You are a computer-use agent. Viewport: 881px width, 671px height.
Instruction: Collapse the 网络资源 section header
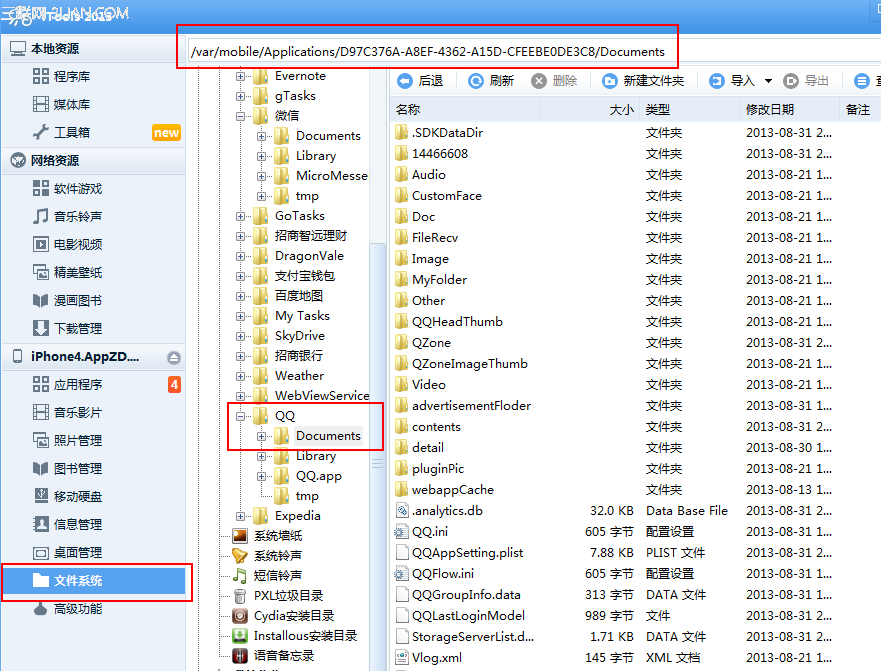click(x=93, y=161)
